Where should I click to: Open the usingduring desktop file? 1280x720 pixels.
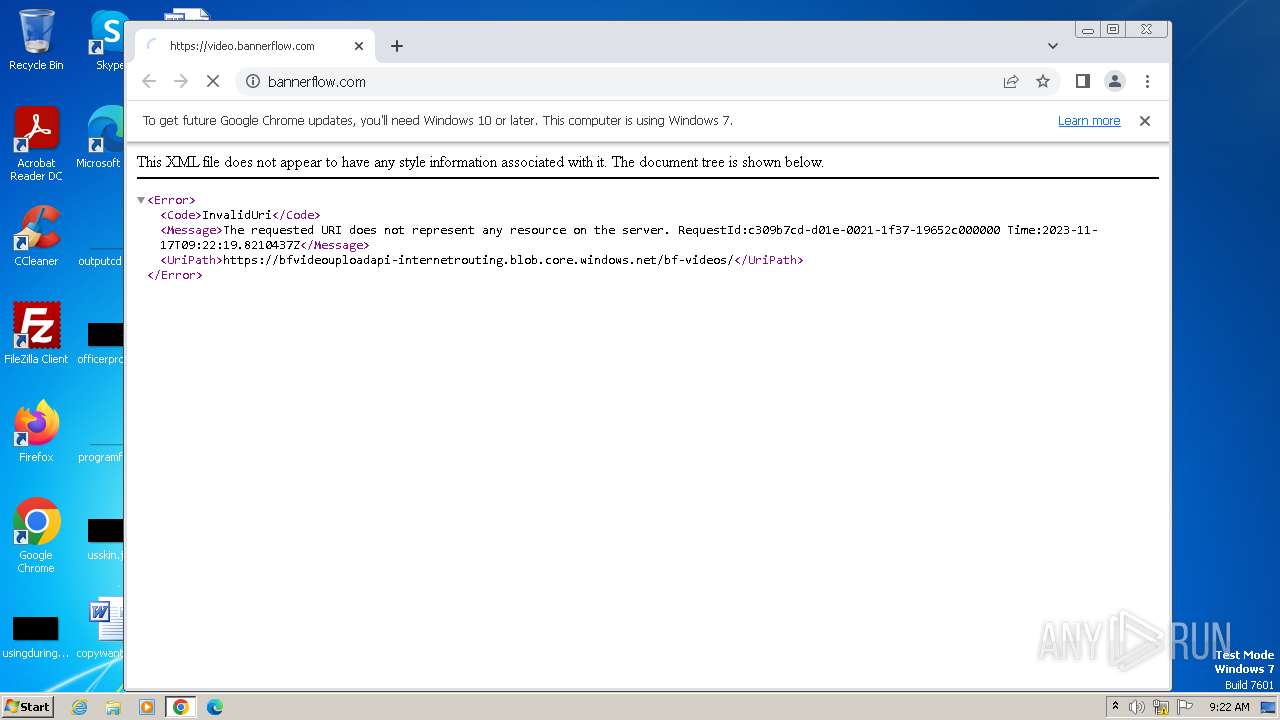[x=36, y=635]
